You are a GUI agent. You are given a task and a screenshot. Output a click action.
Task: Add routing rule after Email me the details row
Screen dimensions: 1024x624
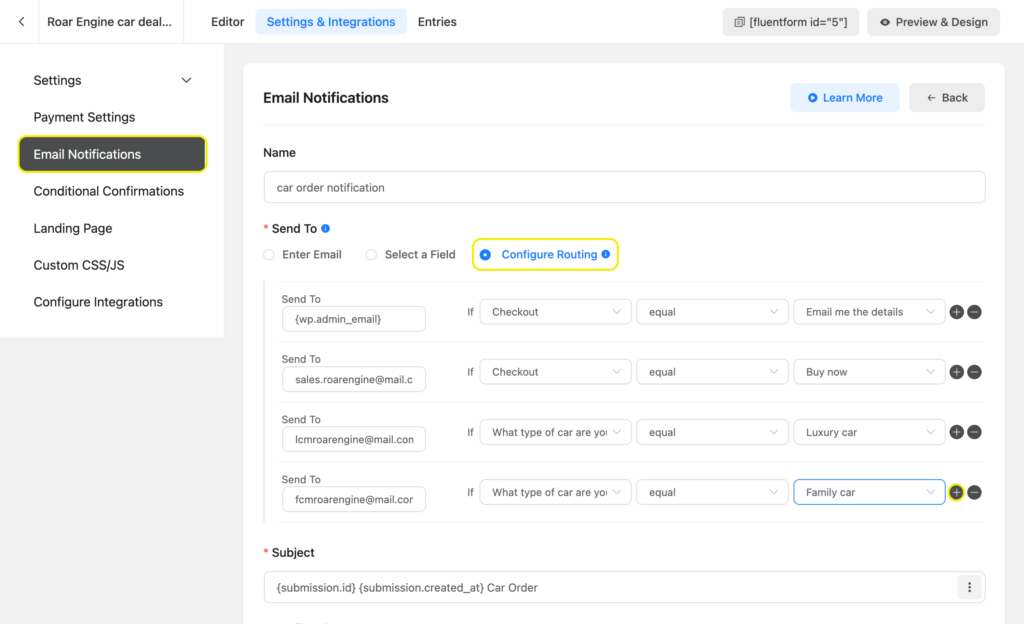[x=957, y=312]
